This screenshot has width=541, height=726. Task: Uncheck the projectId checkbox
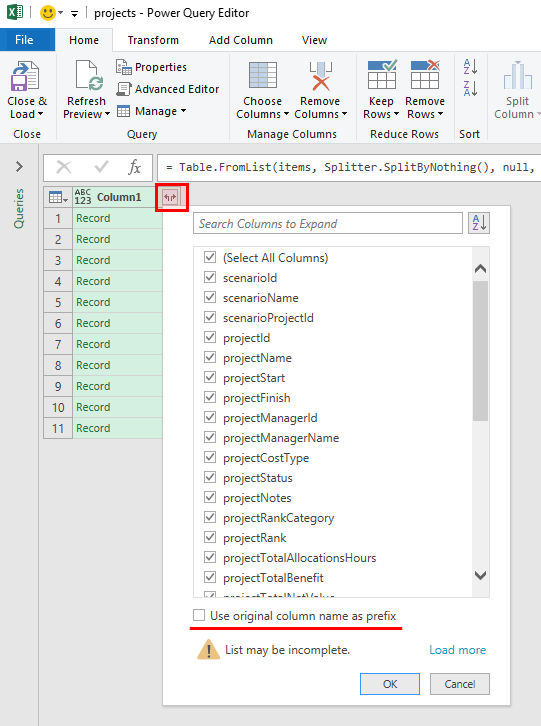[x=210, y=337]
